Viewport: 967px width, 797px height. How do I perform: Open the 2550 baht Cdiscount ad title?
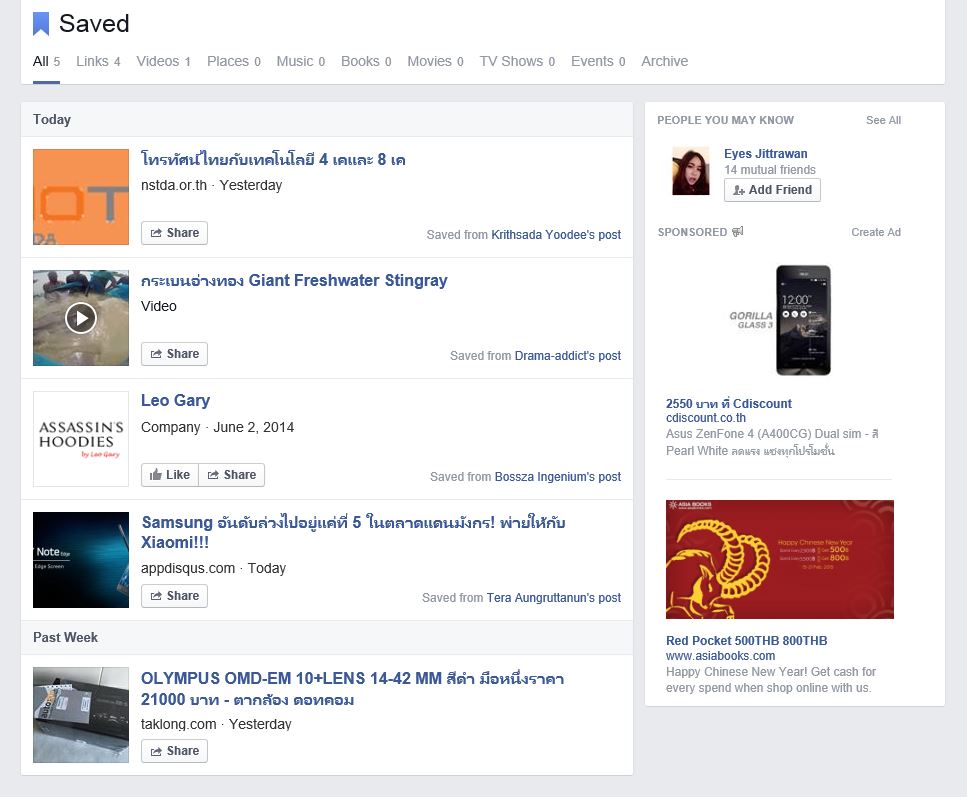728,403
